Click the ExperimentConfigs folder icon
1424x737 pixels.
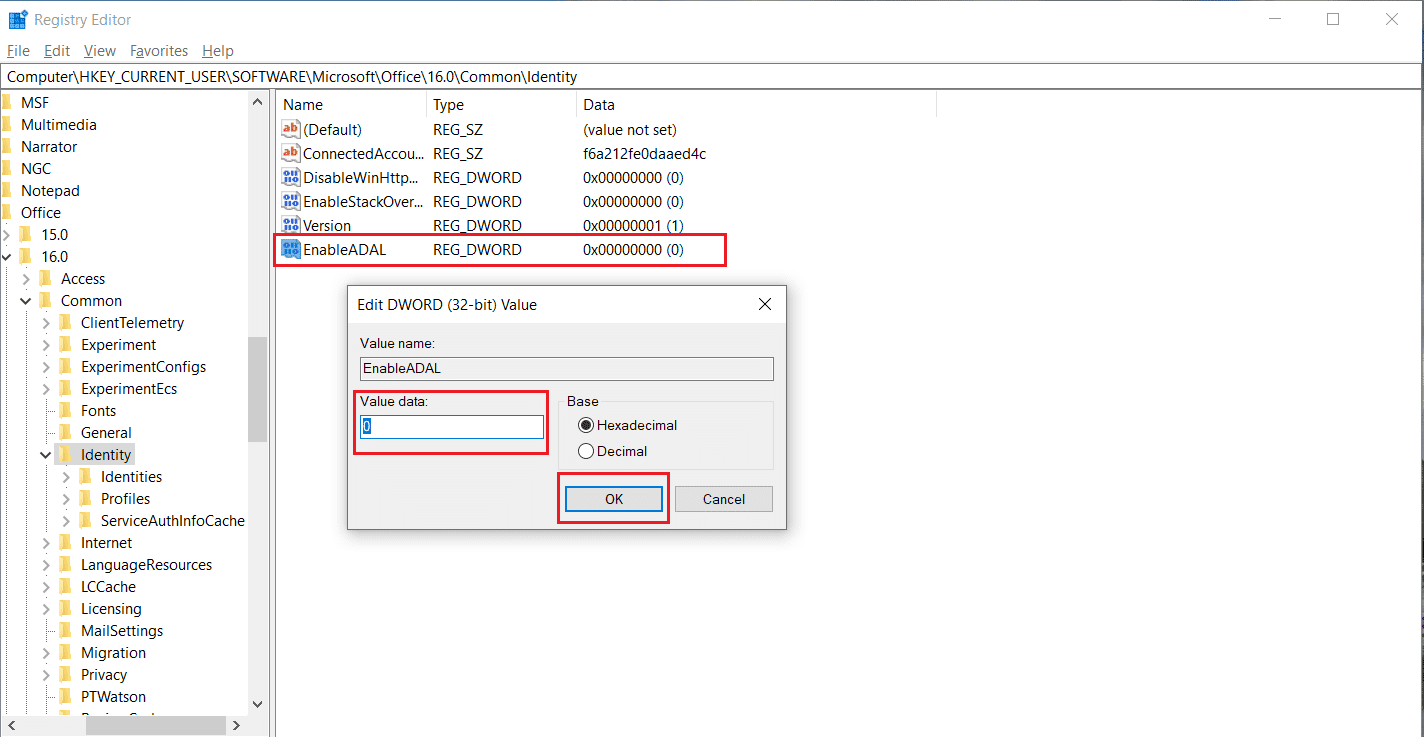[x=66, y=367]
